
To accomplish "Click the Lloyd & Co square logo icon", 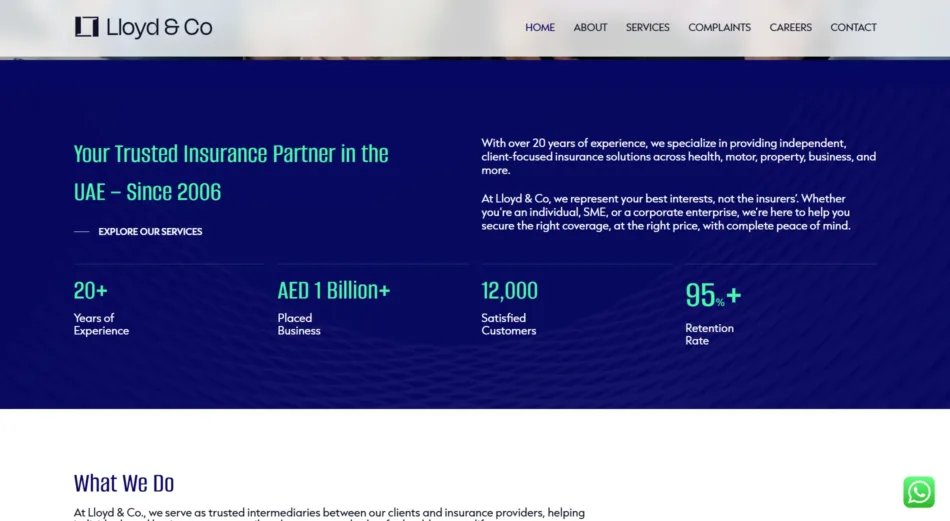I will 87,27.
